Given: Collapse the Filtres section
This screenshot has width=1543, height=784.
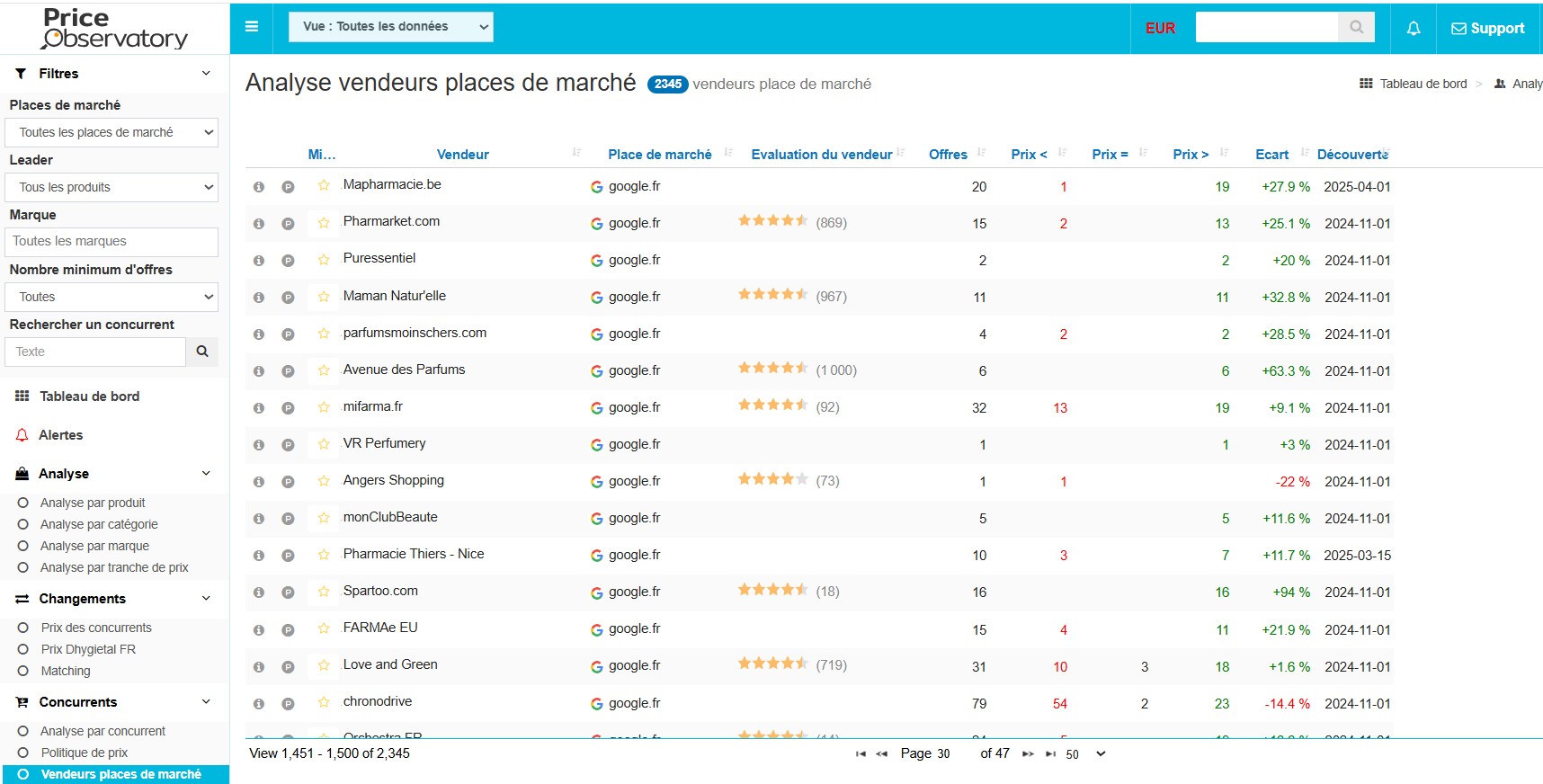Looking at the screenshot, I should coord(206,73).
